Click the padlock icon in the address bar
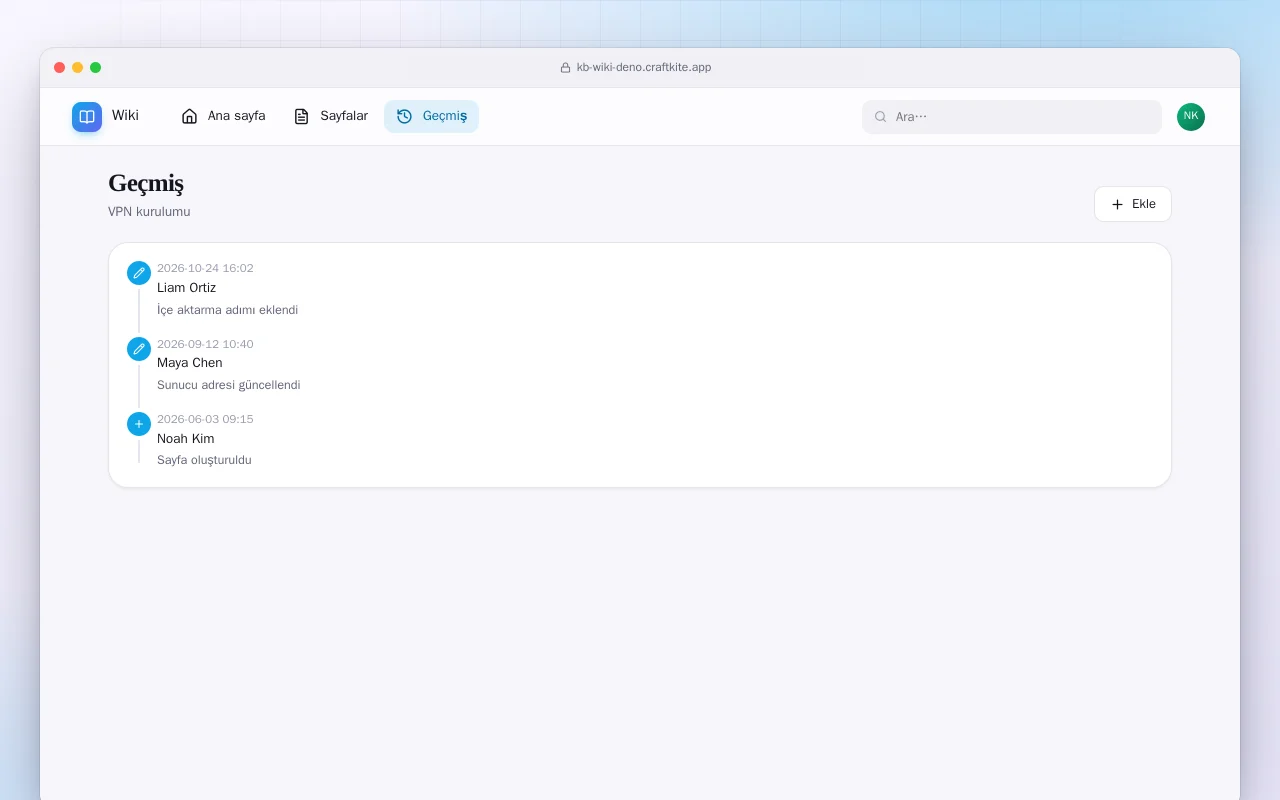Image resolution: width=1280 pixels, height=800 pixels. 565,68
